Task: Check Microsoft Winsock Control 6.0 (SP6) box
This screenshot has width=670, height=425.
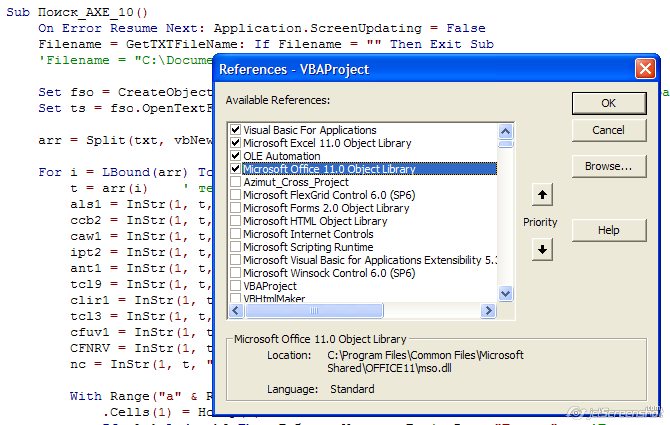Action: [x=235, y=273]
